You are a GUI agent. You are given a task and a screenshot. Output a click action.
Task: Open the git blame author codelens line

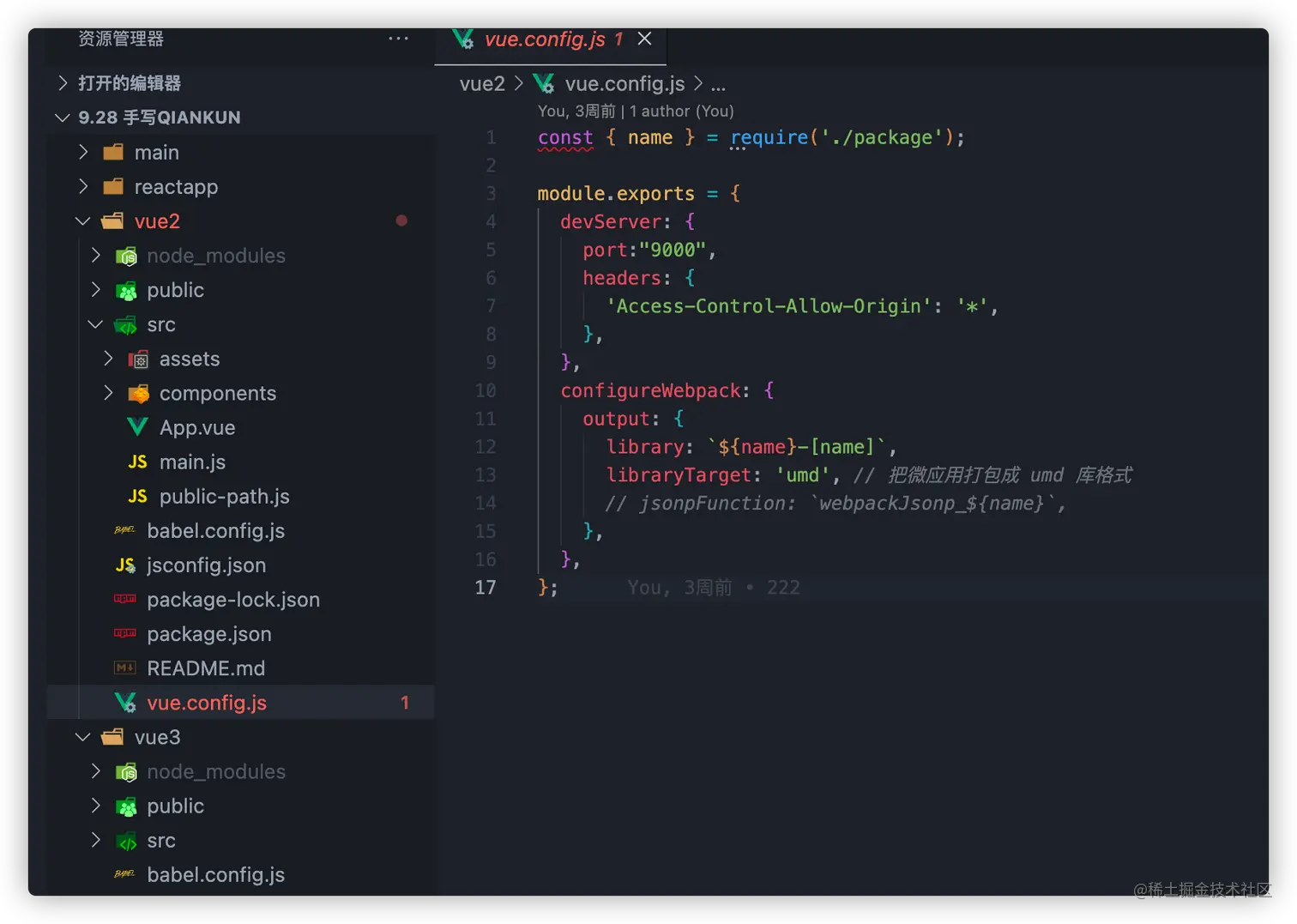point(636,111)
